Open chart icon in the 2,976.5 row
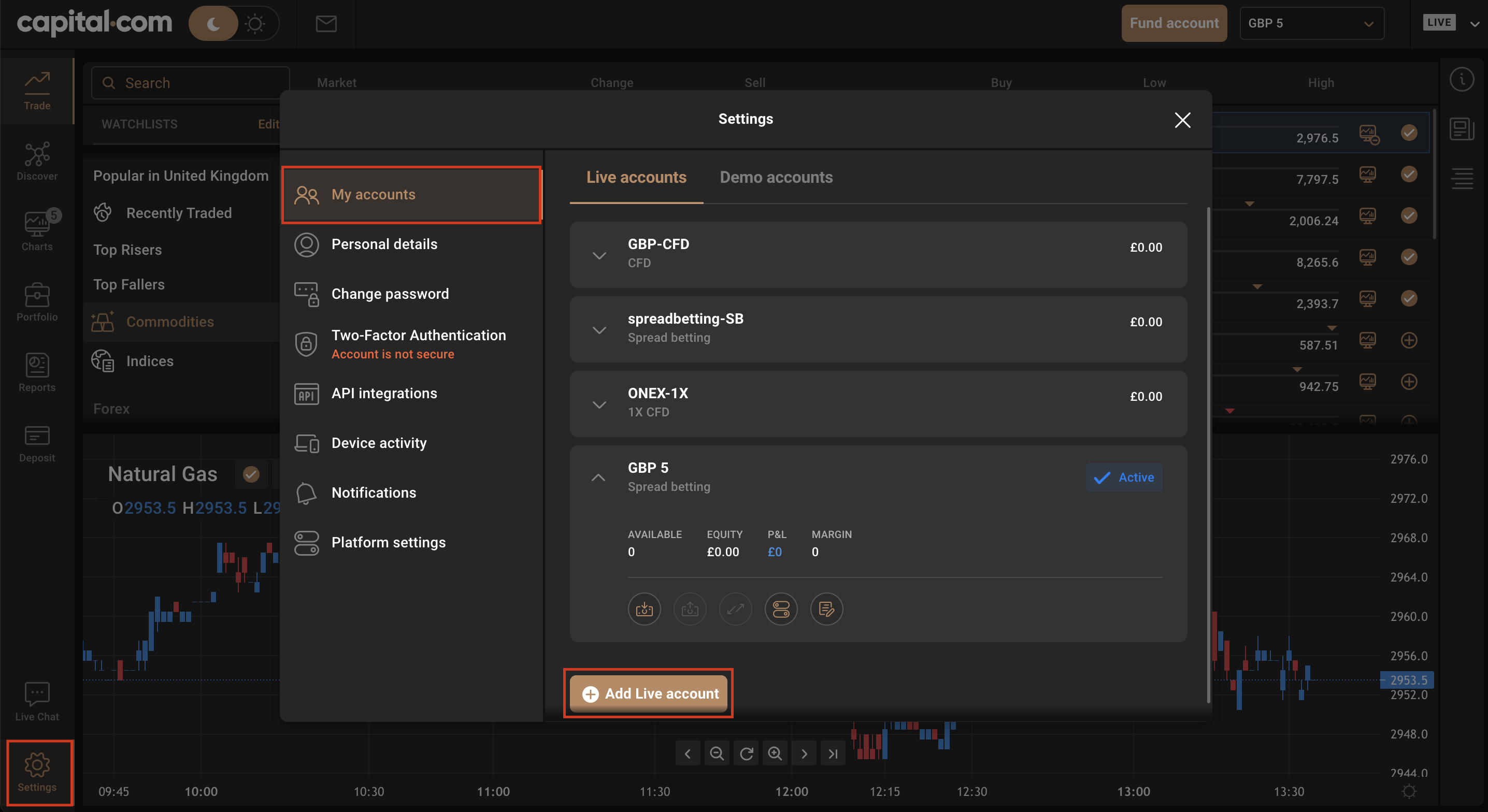1488x812 pixels. coord(1368,134)
